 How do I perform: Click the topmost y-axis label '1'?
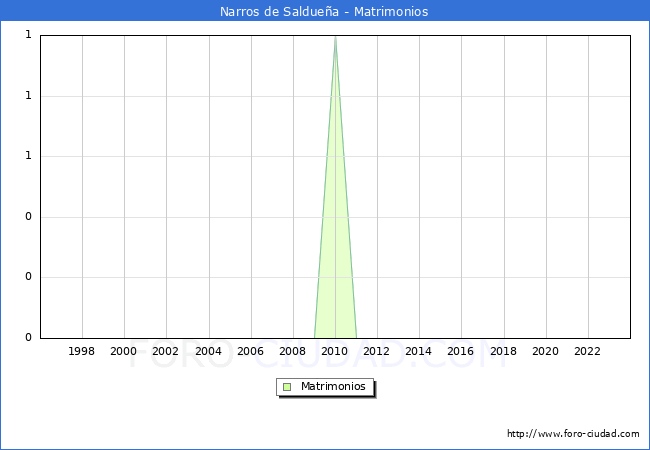click(x=29, y=35)
